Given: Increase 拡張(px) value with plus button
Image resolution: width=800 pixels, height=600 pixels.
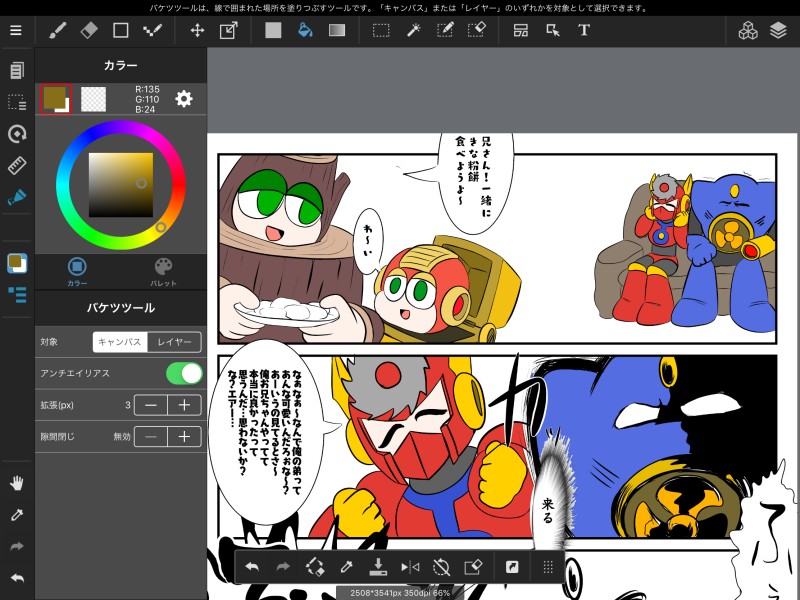Looking at the screenshot, I should (184, 405).
